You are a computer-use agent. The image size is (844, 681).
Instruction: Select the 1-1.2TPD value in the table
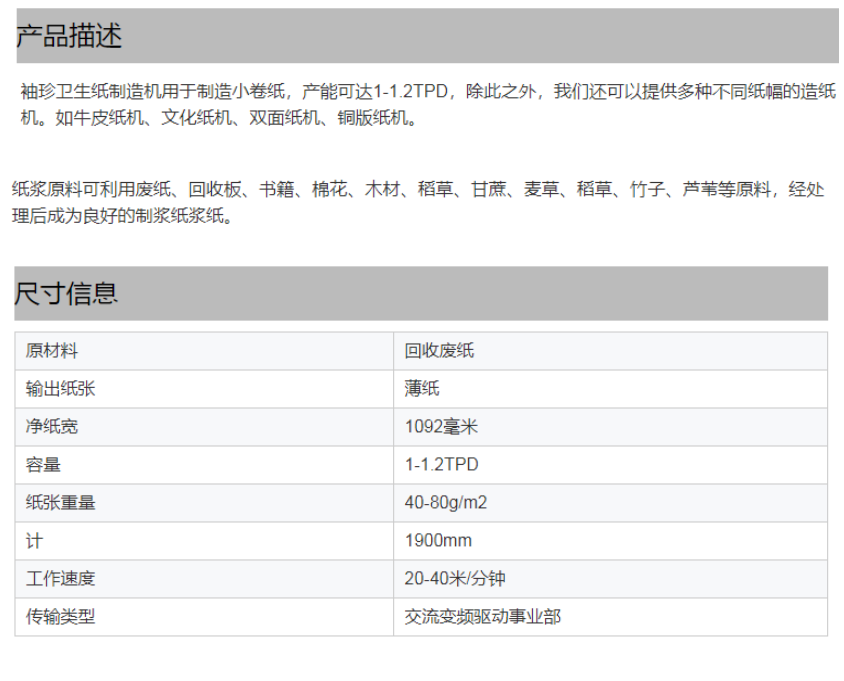441,465
